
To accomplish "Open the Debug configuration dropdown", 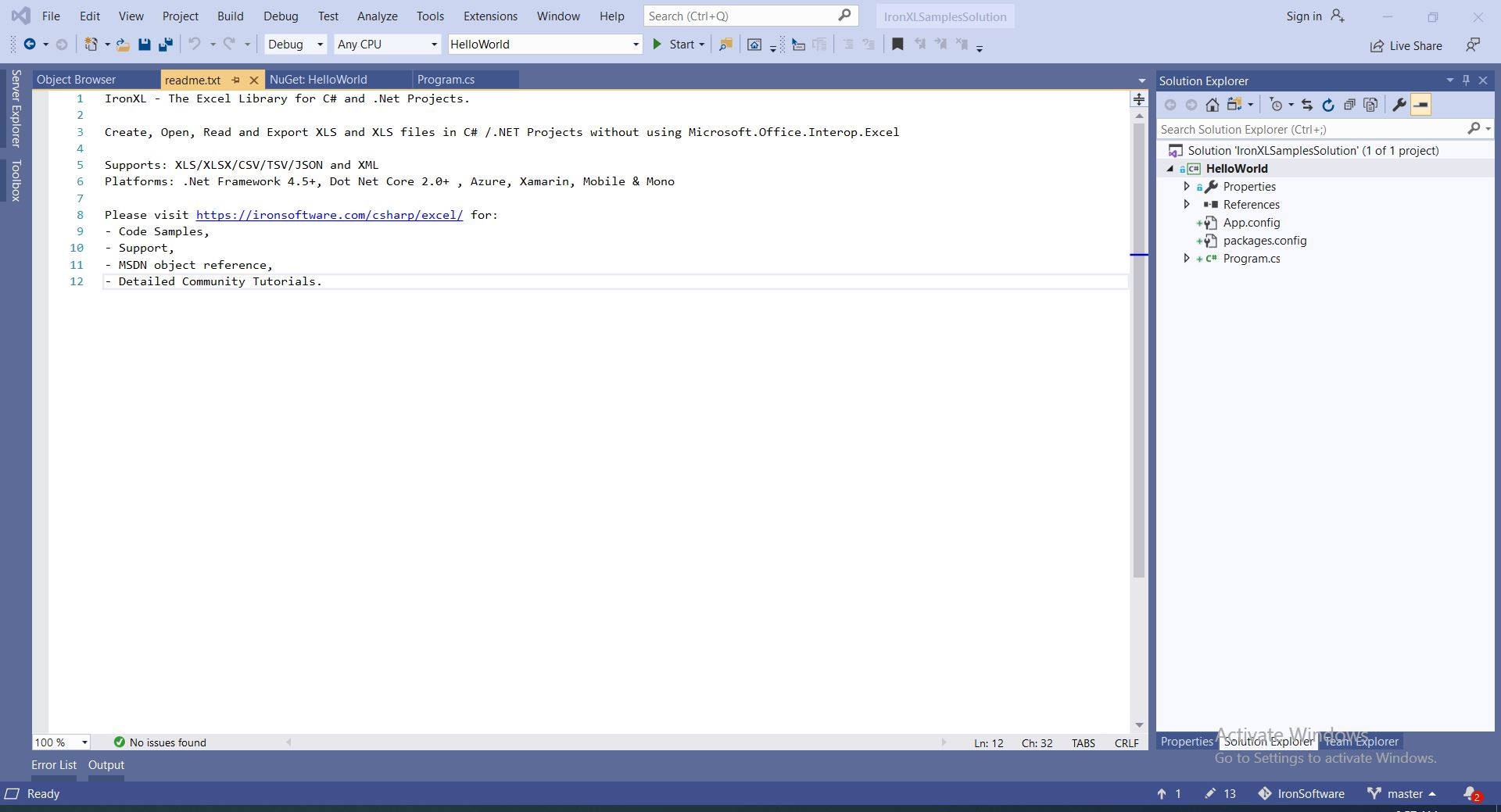I will coord(320,45).
